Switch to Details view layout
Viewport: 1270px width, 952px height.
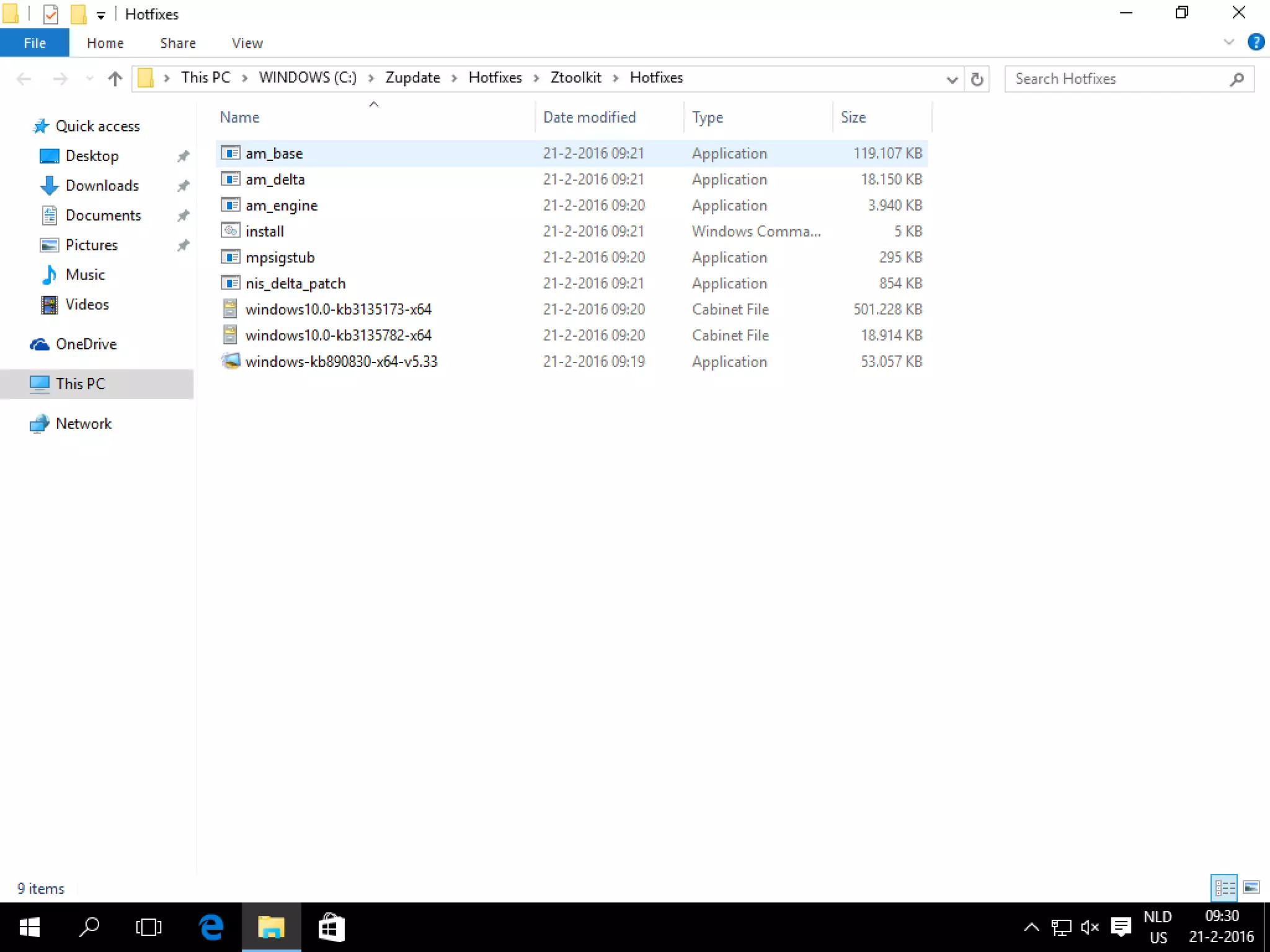pos(1224,888)
